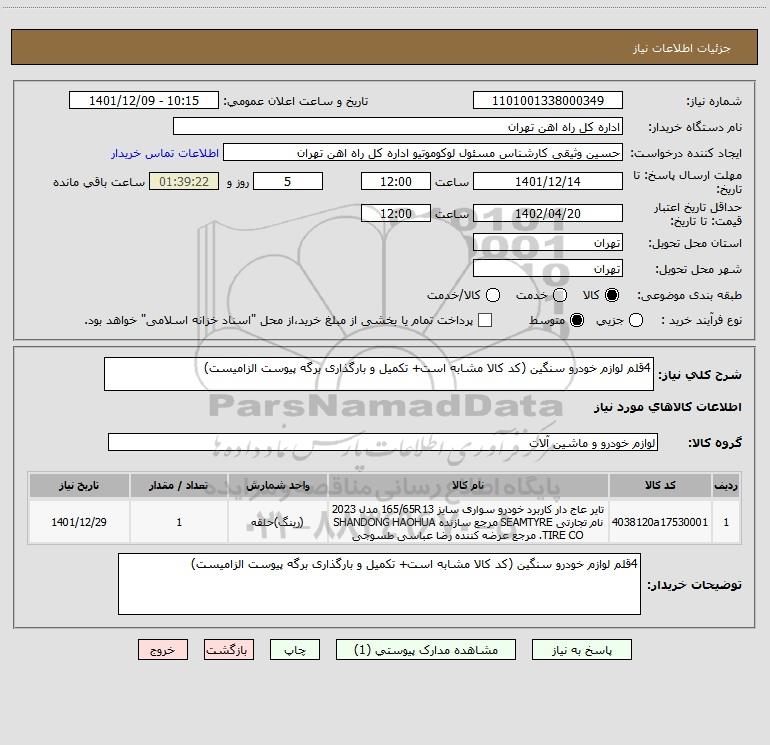Click the شرح کلی نیاز text box
The height and width of the screenshot is (745, 770).
point(379,374)
